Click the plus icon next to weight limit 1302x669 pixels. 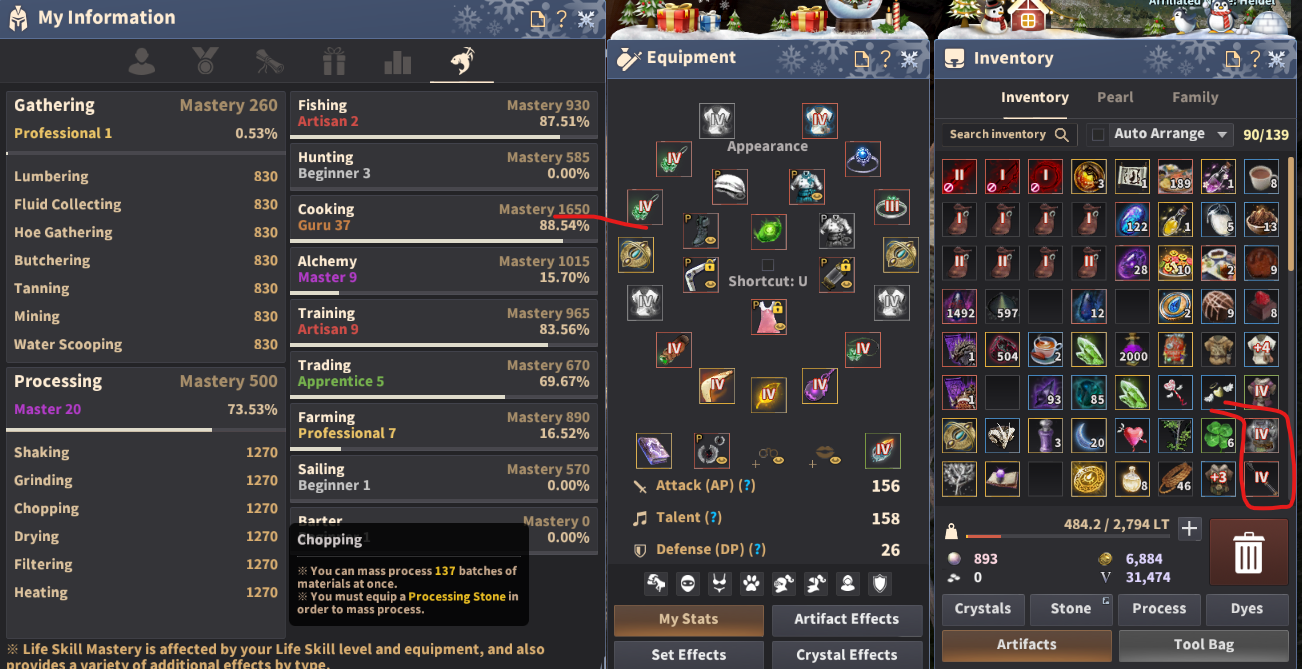(1189, 529)
